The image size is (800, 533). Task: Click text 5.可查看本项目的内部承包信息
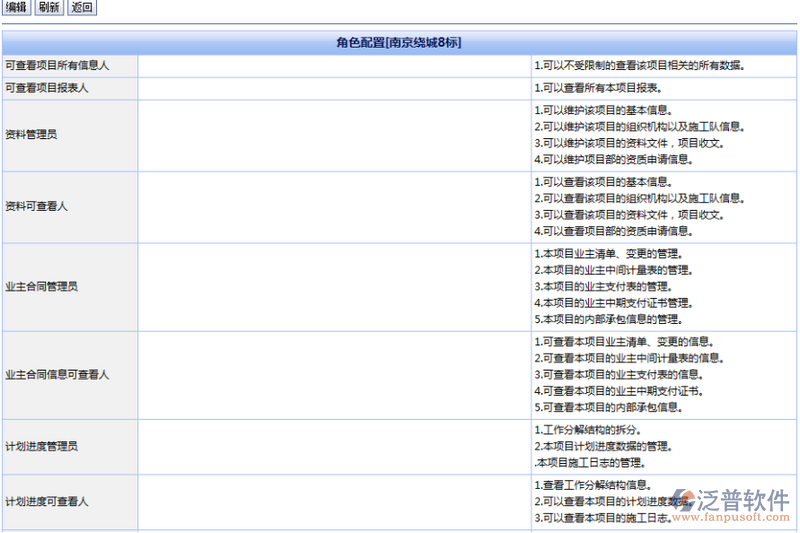(x=609, y=408)
